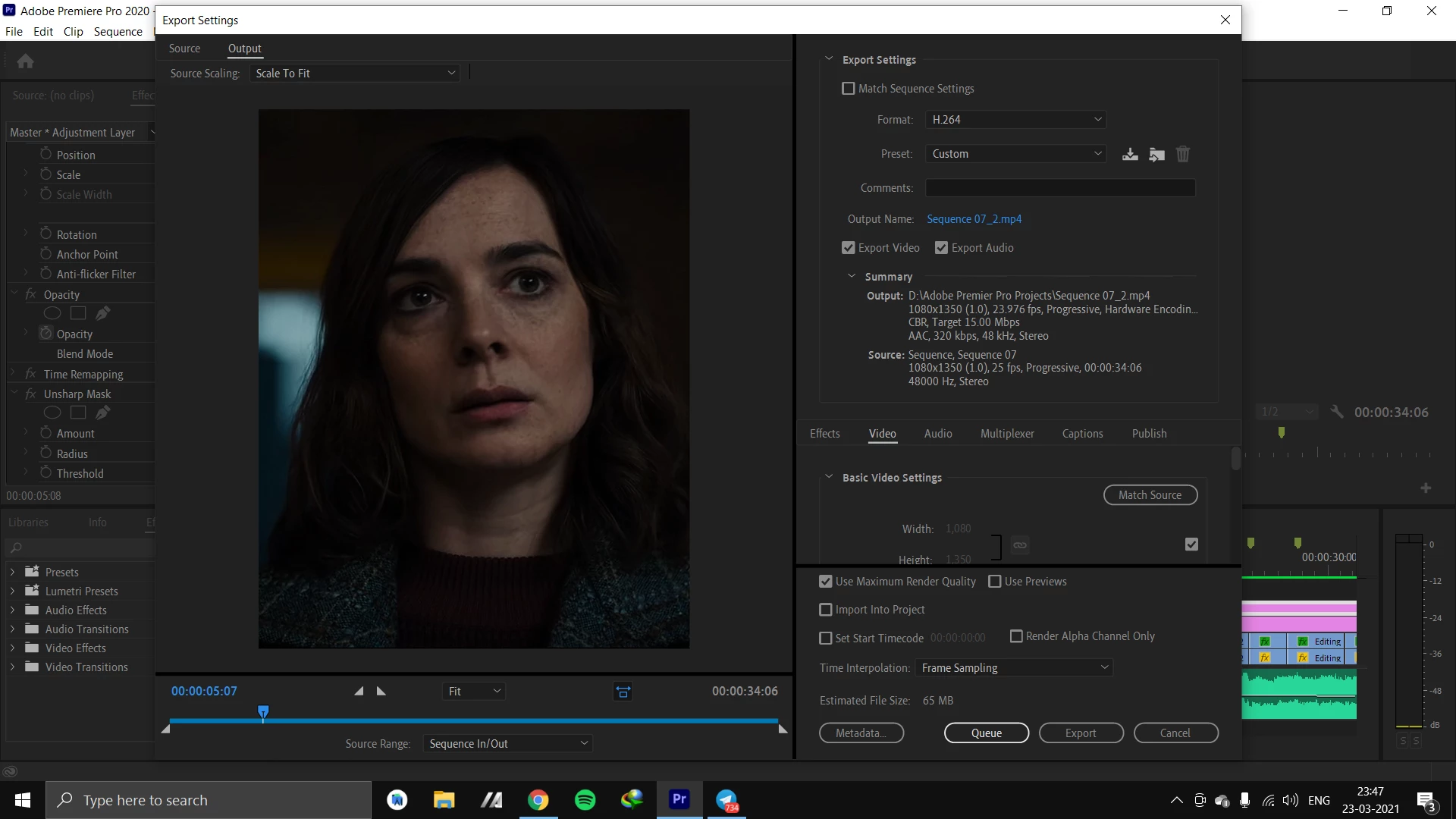This screenshot has height=819, width=1456.
Task: Check Import Into Project
Action: coord(826,610)
